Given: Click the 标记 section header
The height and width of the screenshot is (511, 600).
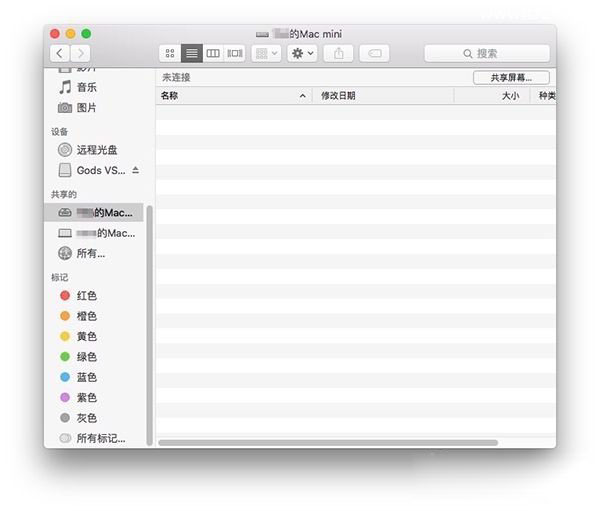Looking at the screenshot, I should 59,278.
